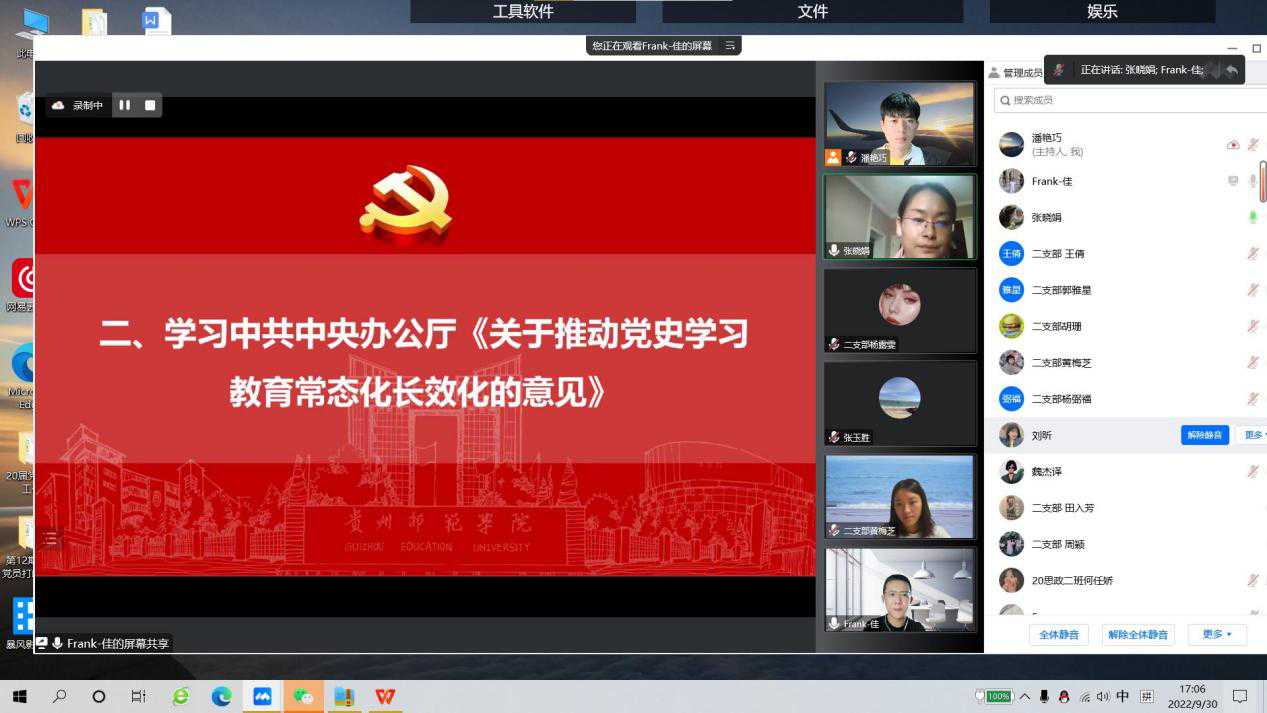Expand the system tray hidden icons

[x=1025, y=696]
